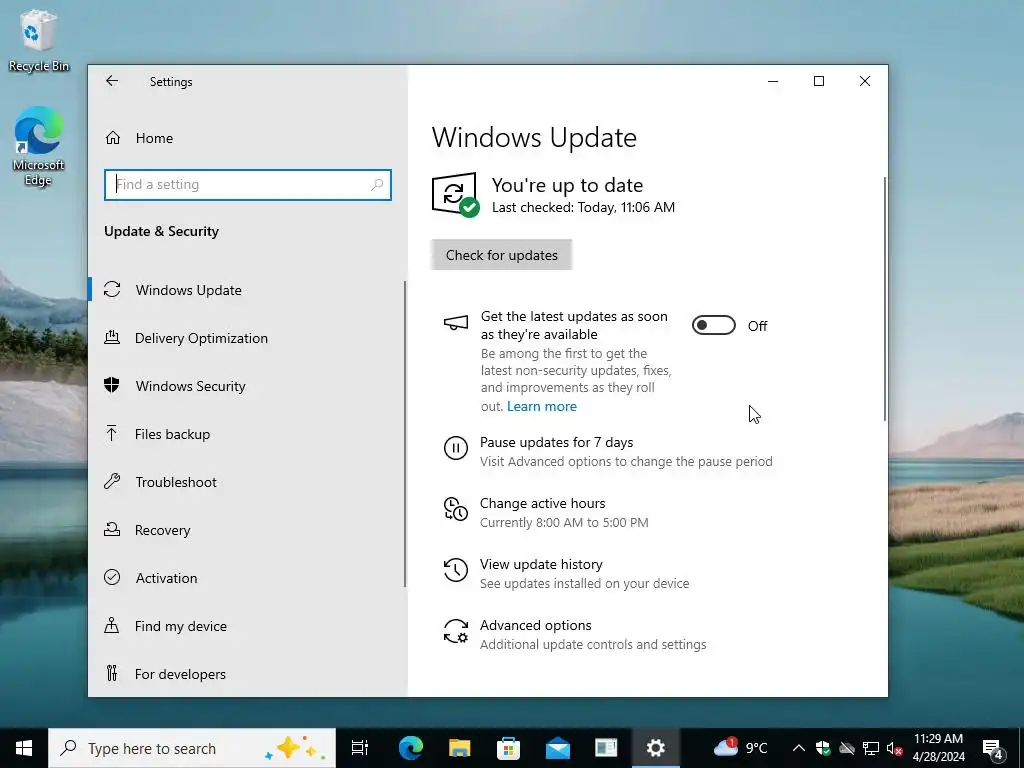Click the Windows Update pane scrollbar
1024x768 pixels.
pos(885,298)
